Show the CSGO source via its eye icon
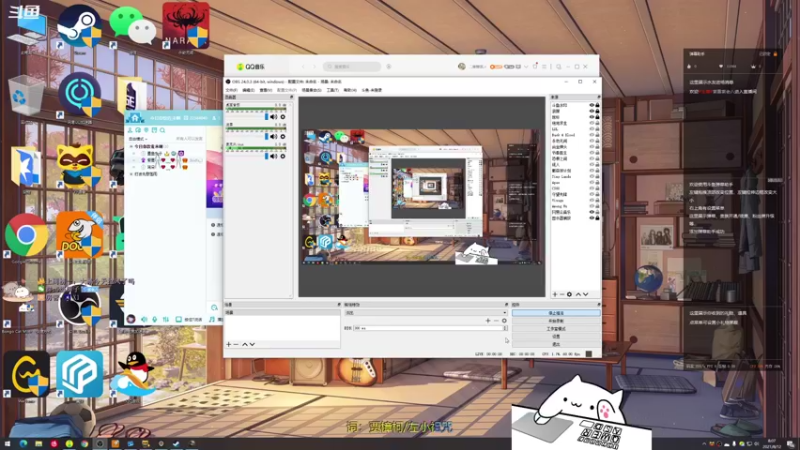Screen dimensions: 800x450 coord(592,188)
